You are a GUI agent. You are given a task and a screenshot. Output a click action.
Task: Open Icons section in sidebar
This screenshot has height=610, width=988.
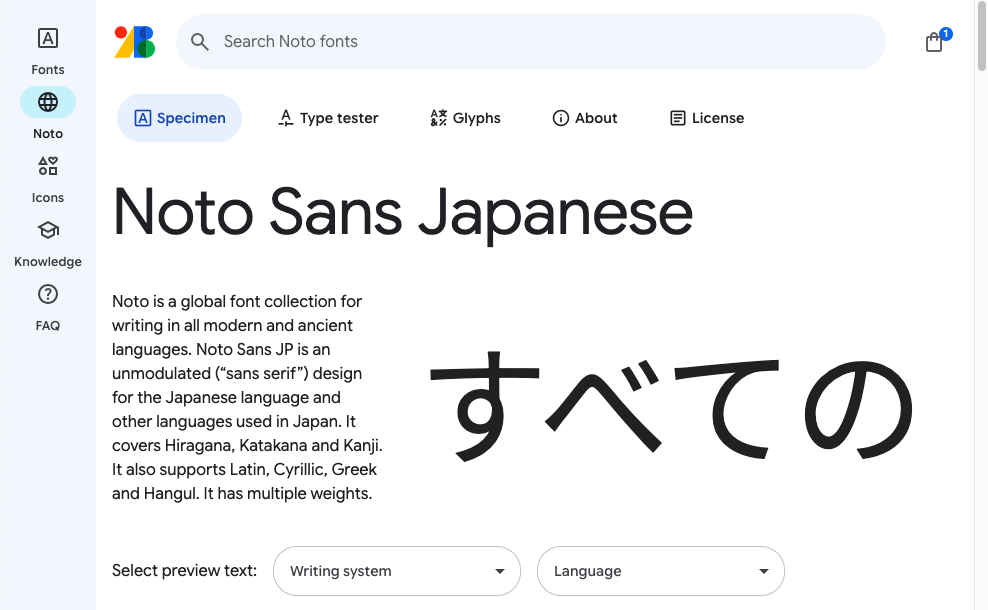[48, 180]
